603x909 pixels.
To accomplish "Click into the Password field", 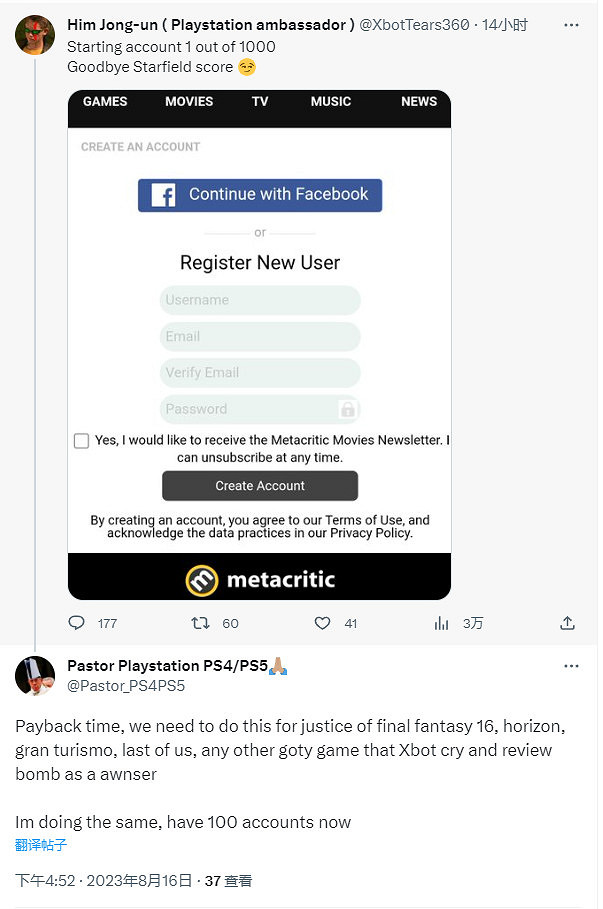I will [250, 409].
